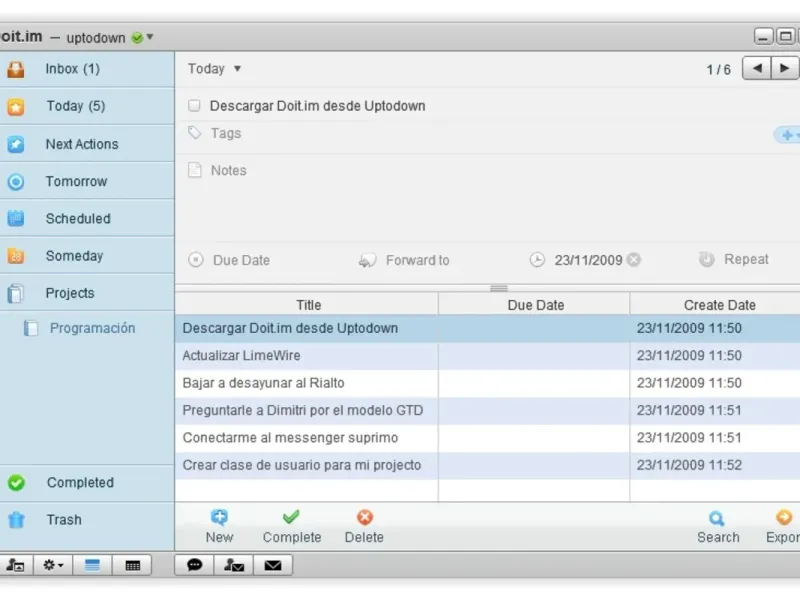Sort by Title column header
Image resolution: width=800 pixels, height=600 pixels.
coord(309,305)
